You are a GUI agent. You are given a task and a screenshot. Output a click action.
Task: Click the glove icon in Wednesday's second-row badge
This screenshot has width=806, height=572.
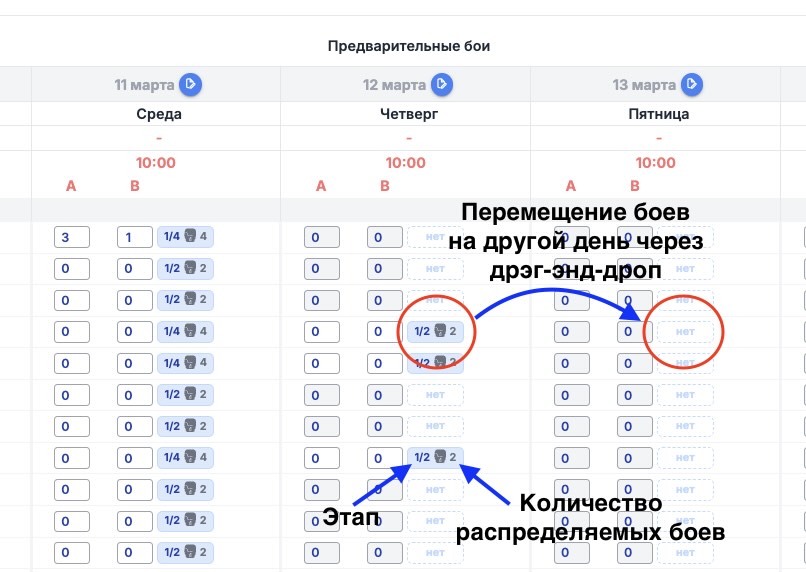point(187,269)
